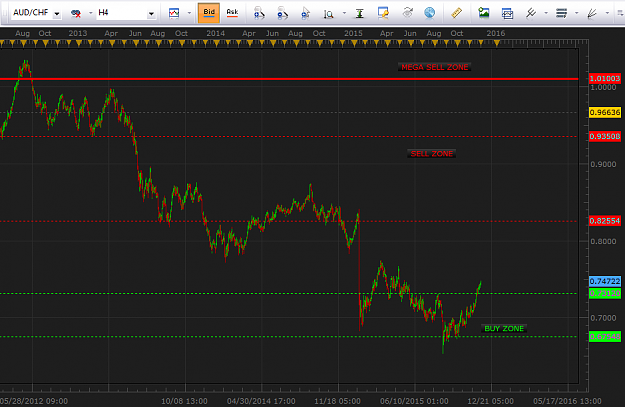The width and height of the screenshot is (625, 407).
Task: Click the zoom-to-area magnifier icon
Action: click(328, 14)
